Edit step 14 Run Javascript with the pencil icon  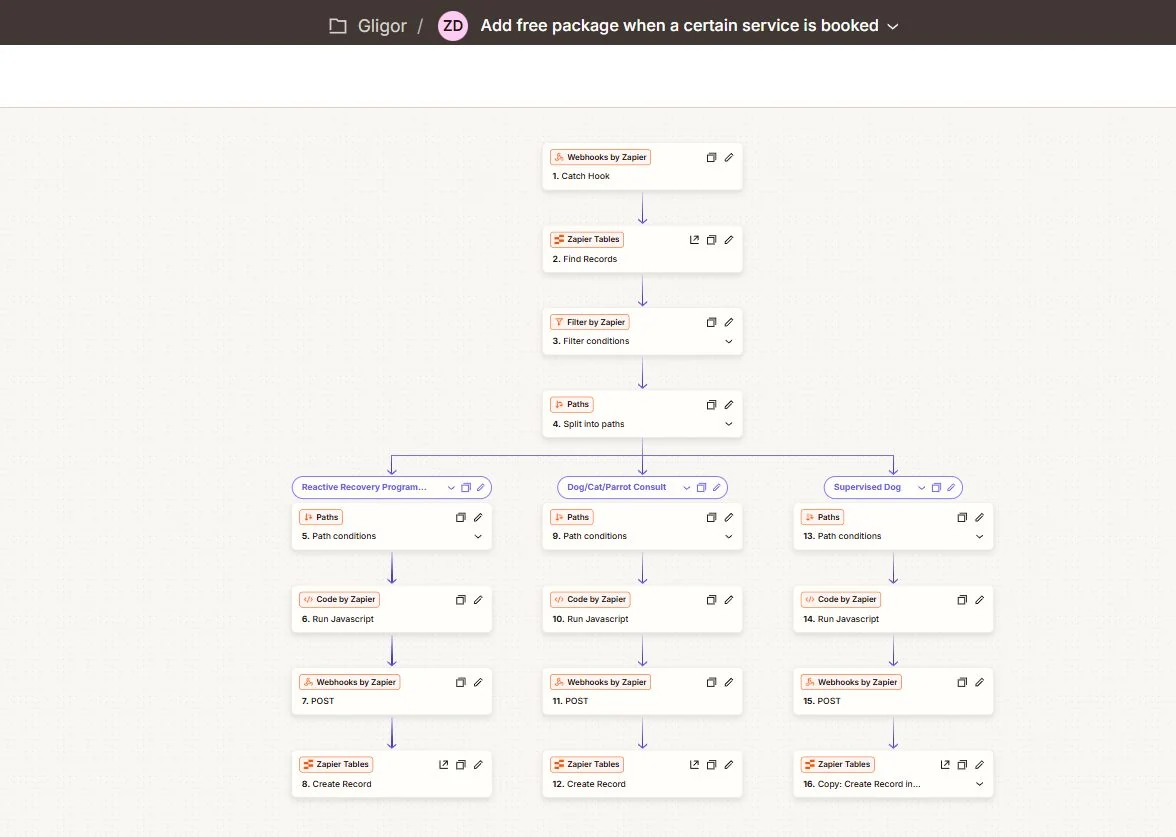click(980, 600)
